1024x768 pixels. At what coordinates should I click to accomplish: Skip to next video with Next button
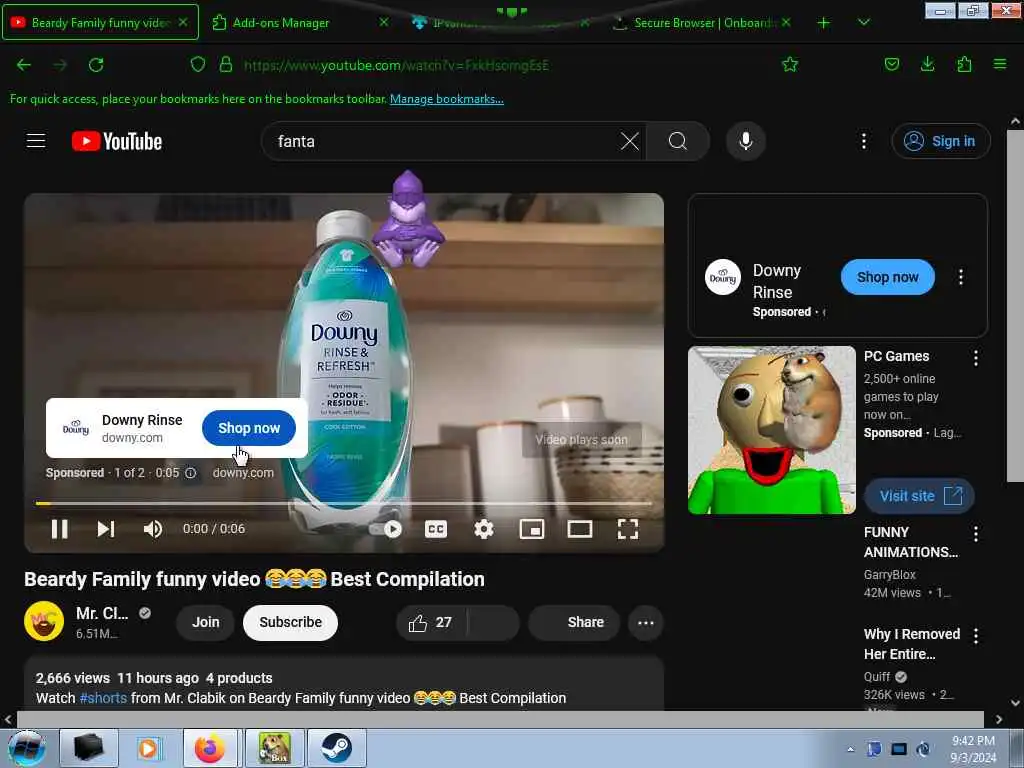[x=106, y=529]
